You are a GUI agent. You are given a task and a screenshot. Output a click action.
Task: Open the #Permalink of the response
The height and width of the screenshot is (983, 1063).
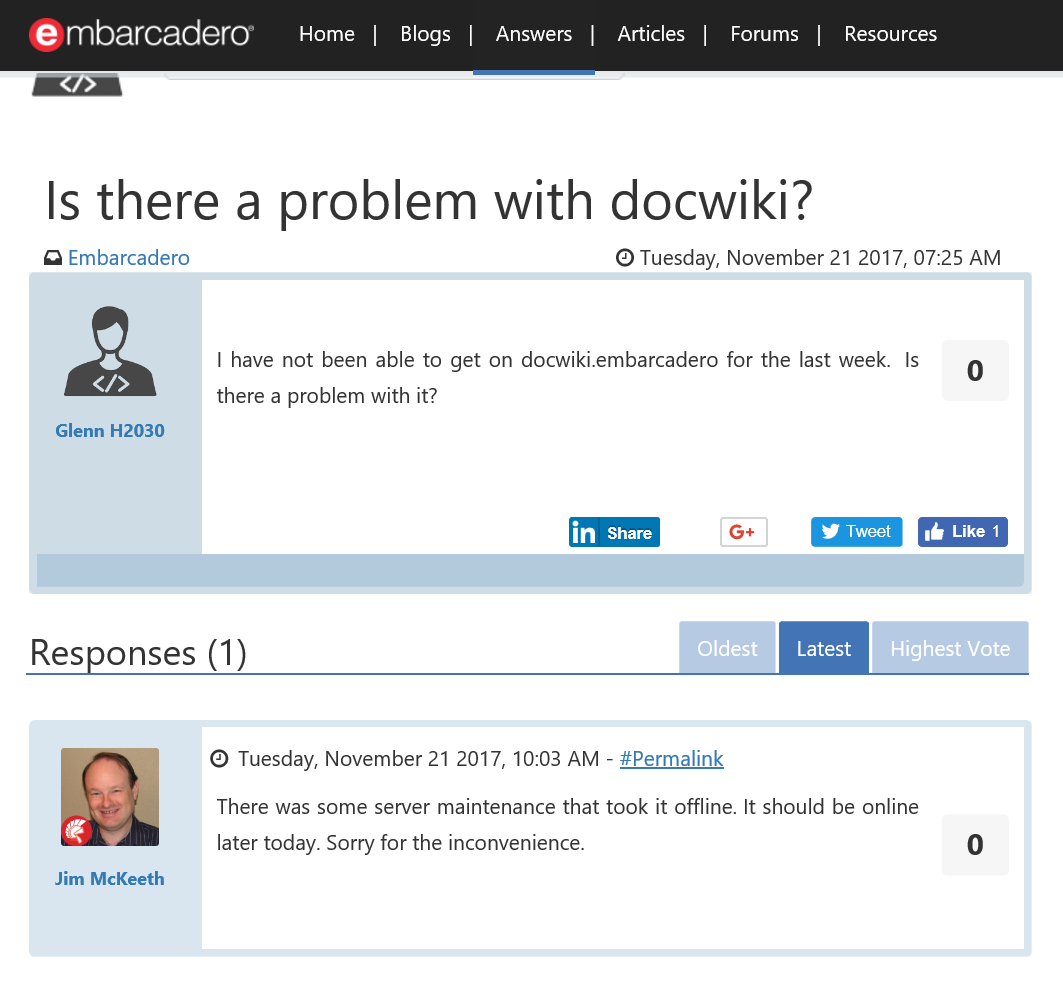pos(671,759)
